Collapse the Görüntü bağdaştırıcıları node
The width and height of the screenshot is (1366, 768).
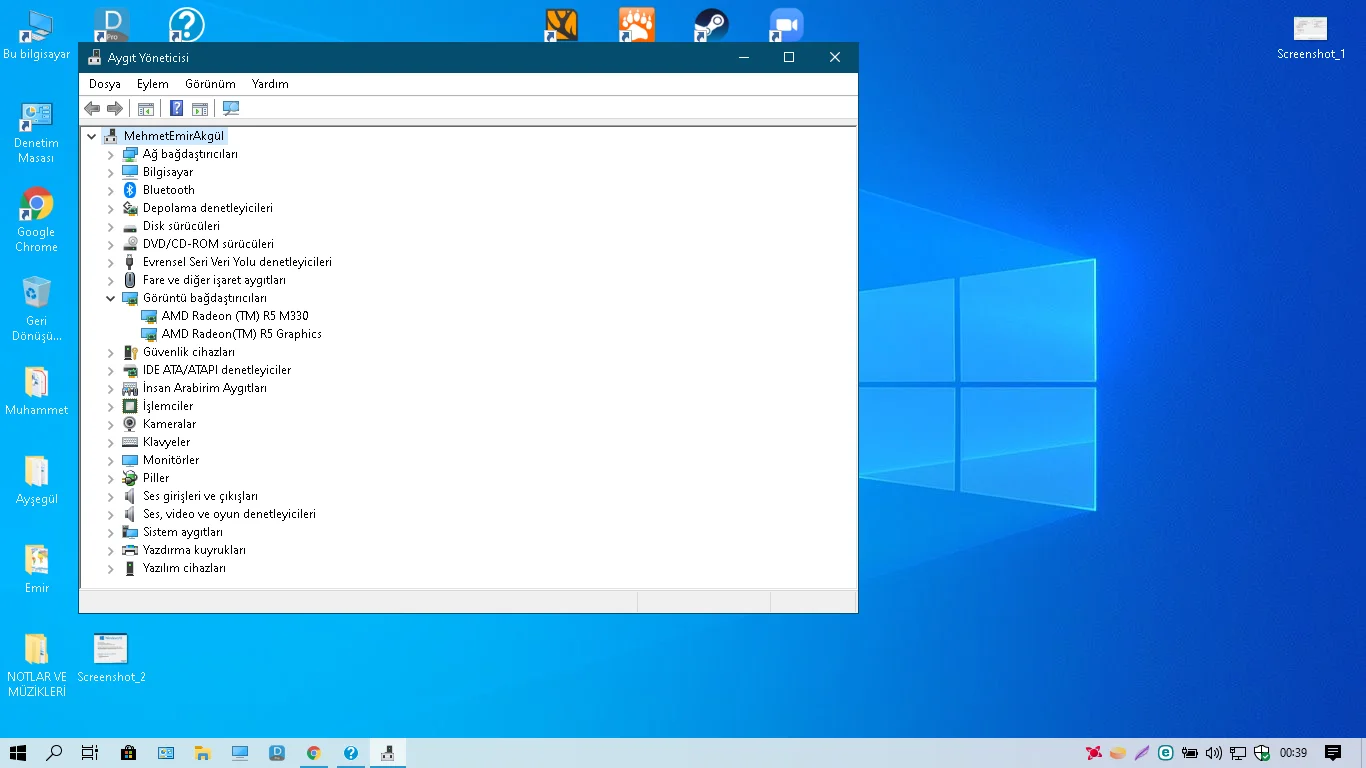coord(111,298)
